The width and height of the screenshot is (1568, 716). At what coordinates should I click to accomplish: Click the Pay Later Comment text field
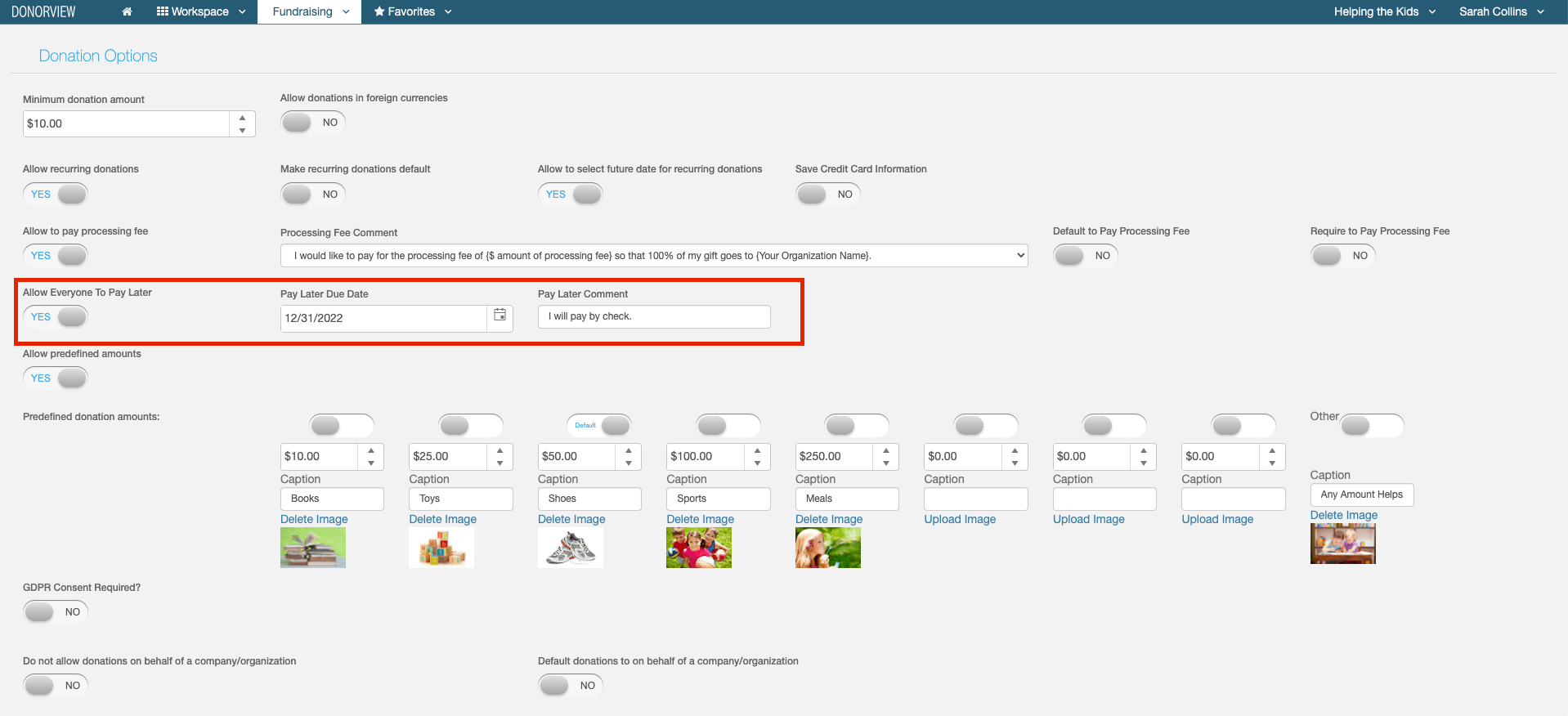653,317
